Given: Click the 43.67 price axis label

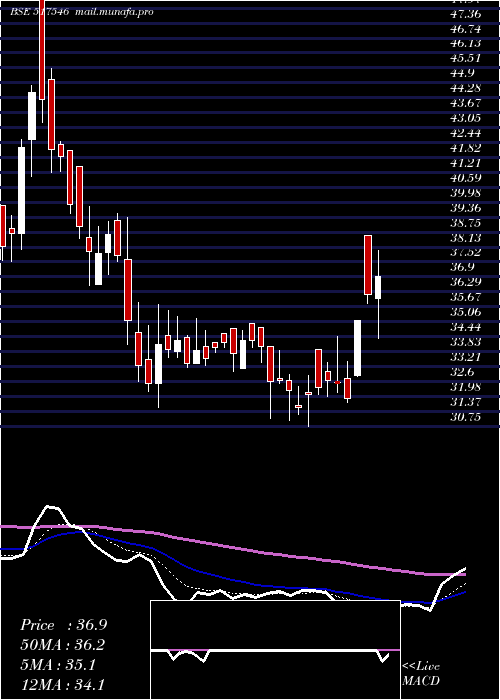Looking at the screenshot, I should 466,104.
